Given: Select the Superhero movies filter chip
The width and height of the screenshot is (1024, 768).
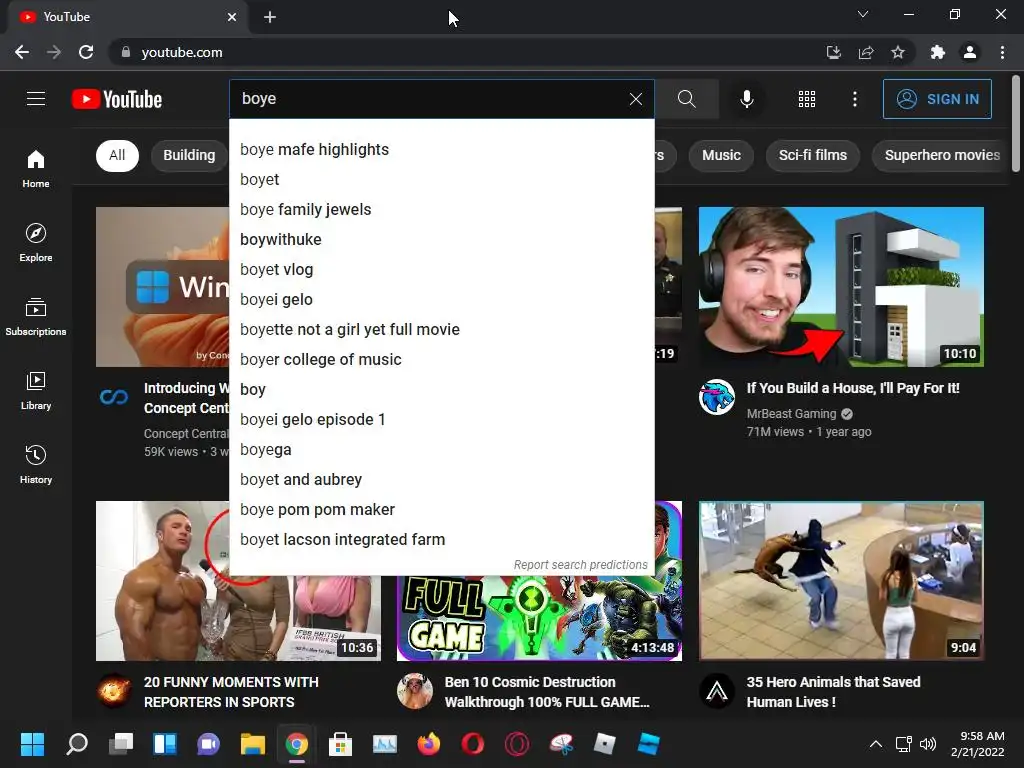Looking at the screenshot, I should [x=942, y=155].
